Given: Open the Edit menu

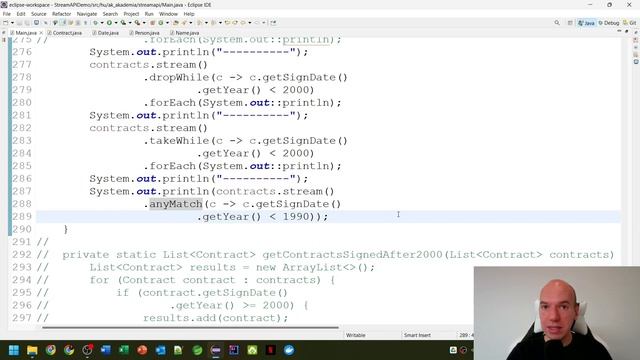Looking at the screenshot, I should coord(21,14).
